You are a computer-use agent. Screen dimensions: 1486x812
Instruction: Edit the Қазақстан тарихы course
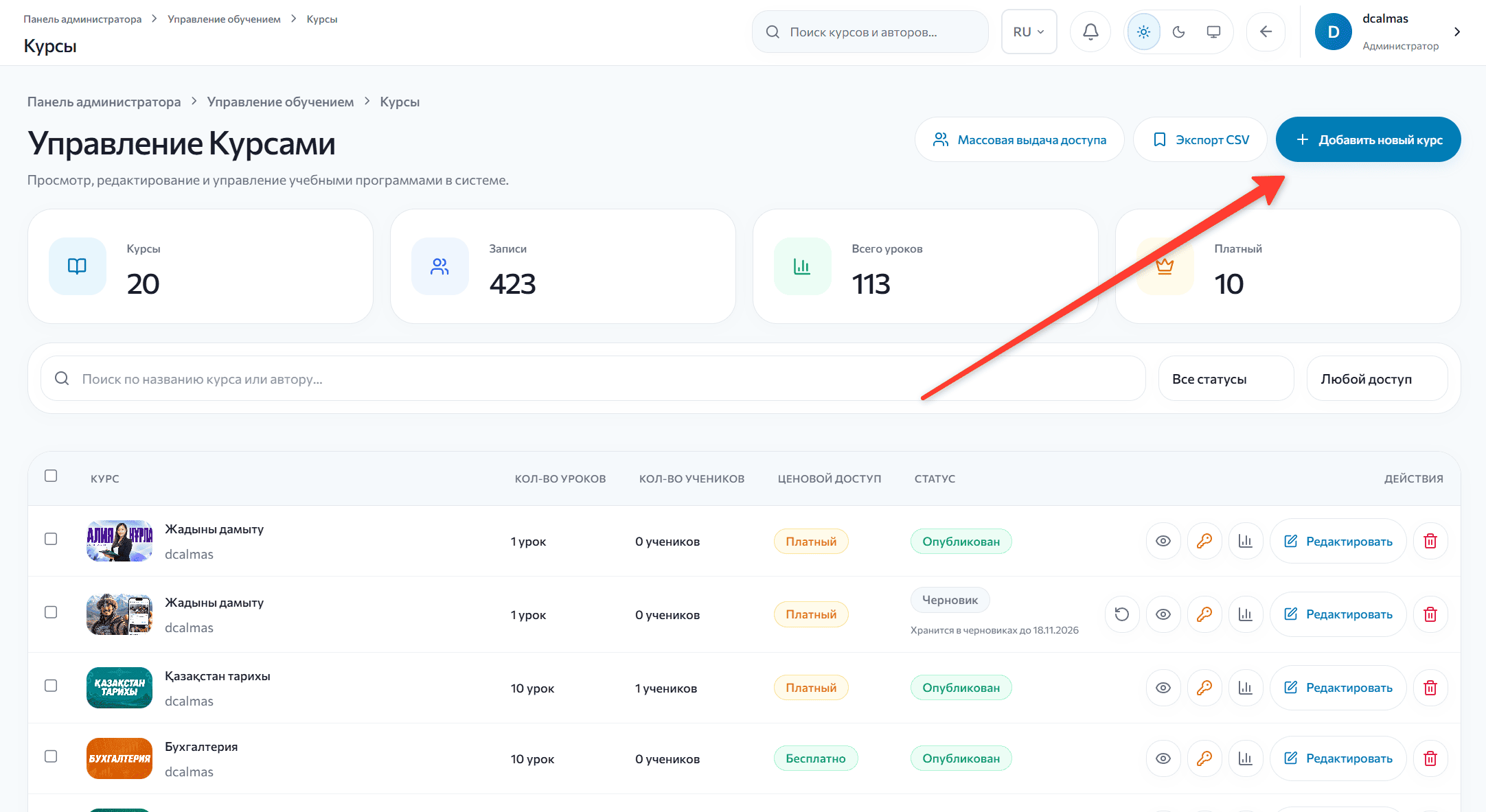pyautogui.click(x=1338, y=688)
